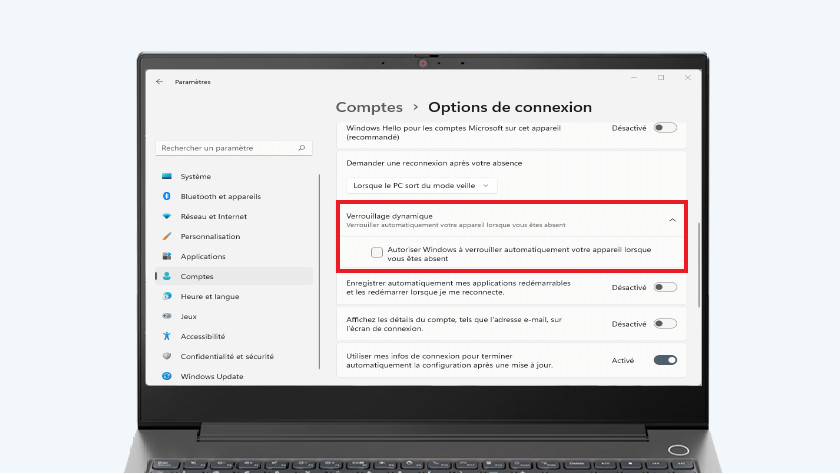Go to Personnalisation settings
The height and width of the screenshot is (474, 840).
[210, 236]
